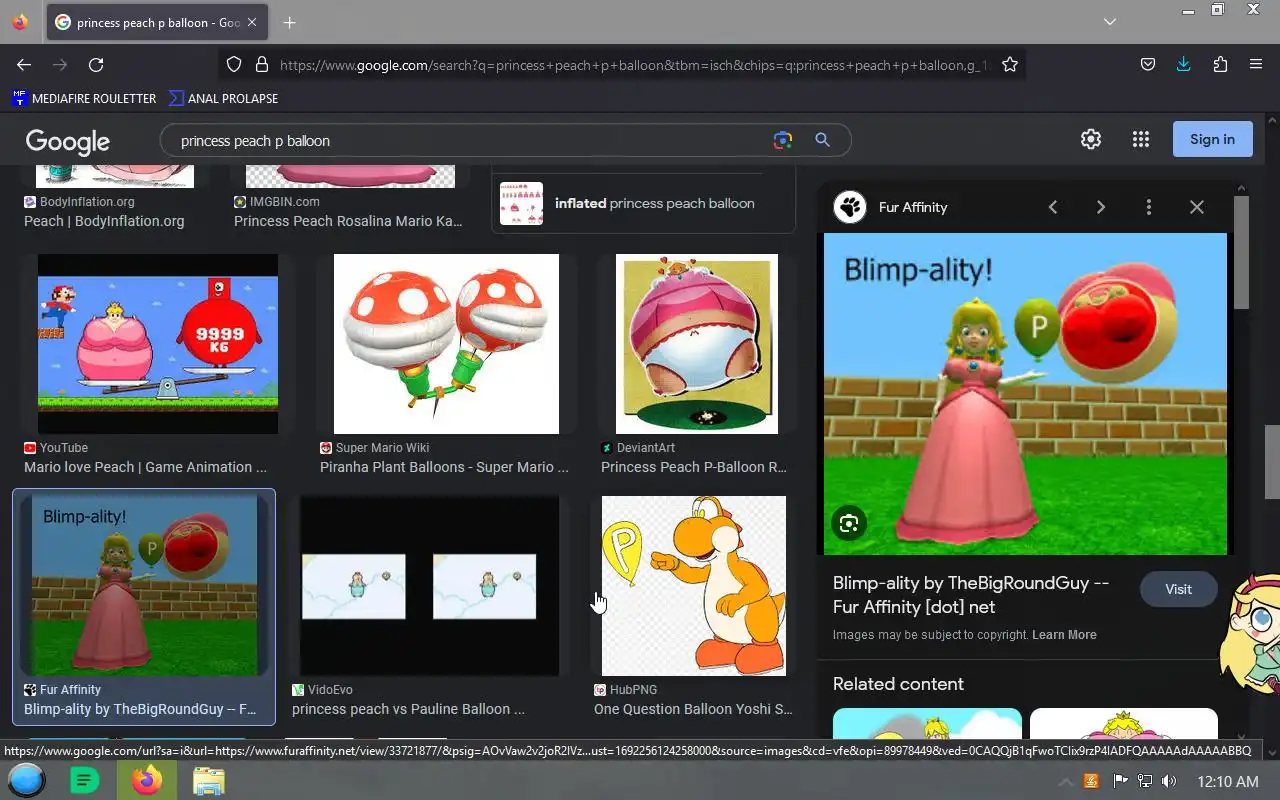The image size is (1280, 800).
Task: Click the list all tabs chevron
Action: 1110,22
